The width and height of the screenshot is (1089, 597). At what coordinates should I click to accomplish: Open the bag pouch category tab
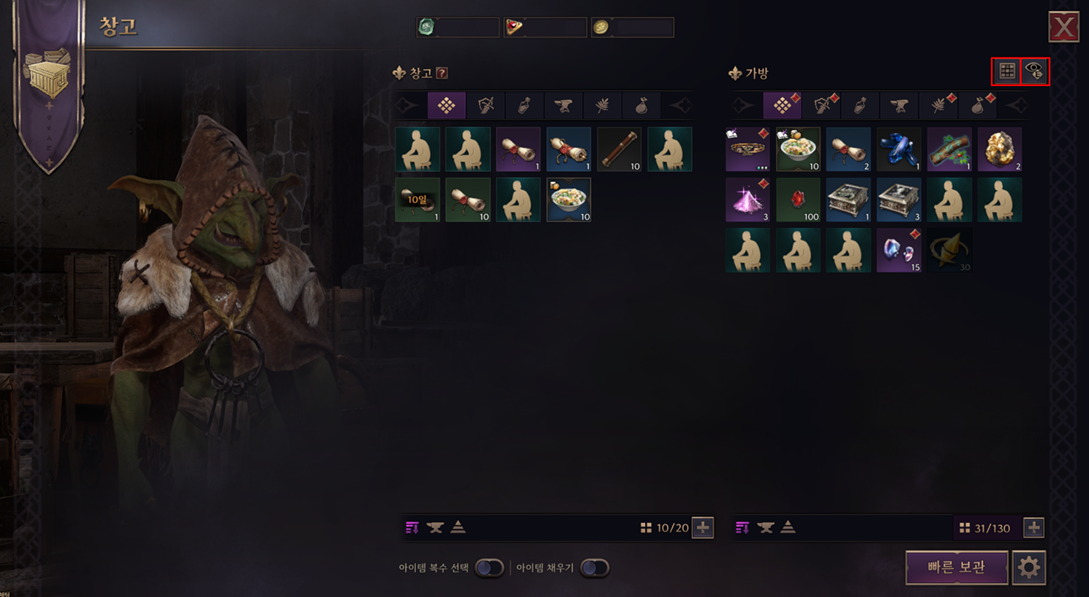pos(977,106)
